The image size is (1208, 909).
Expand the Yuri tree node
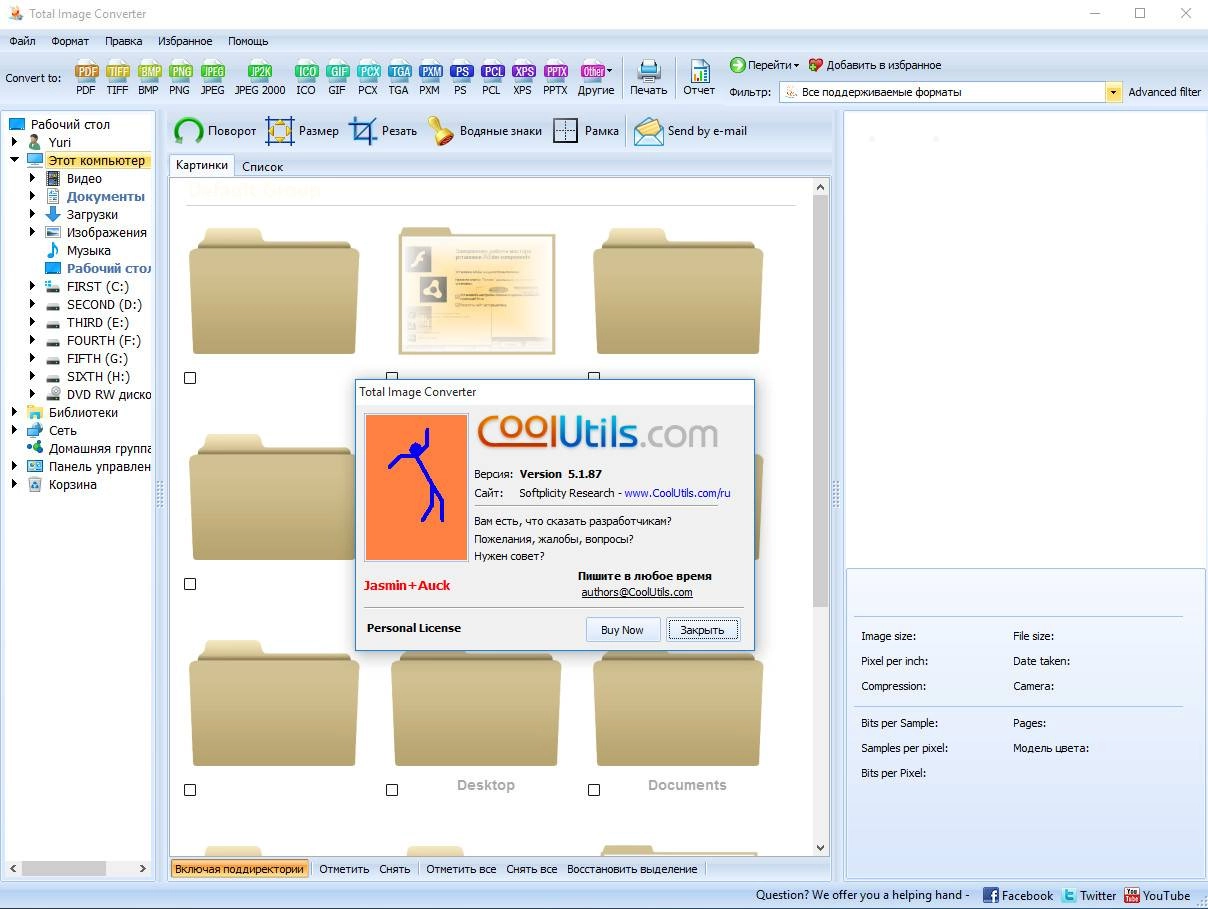coord(15,142)
